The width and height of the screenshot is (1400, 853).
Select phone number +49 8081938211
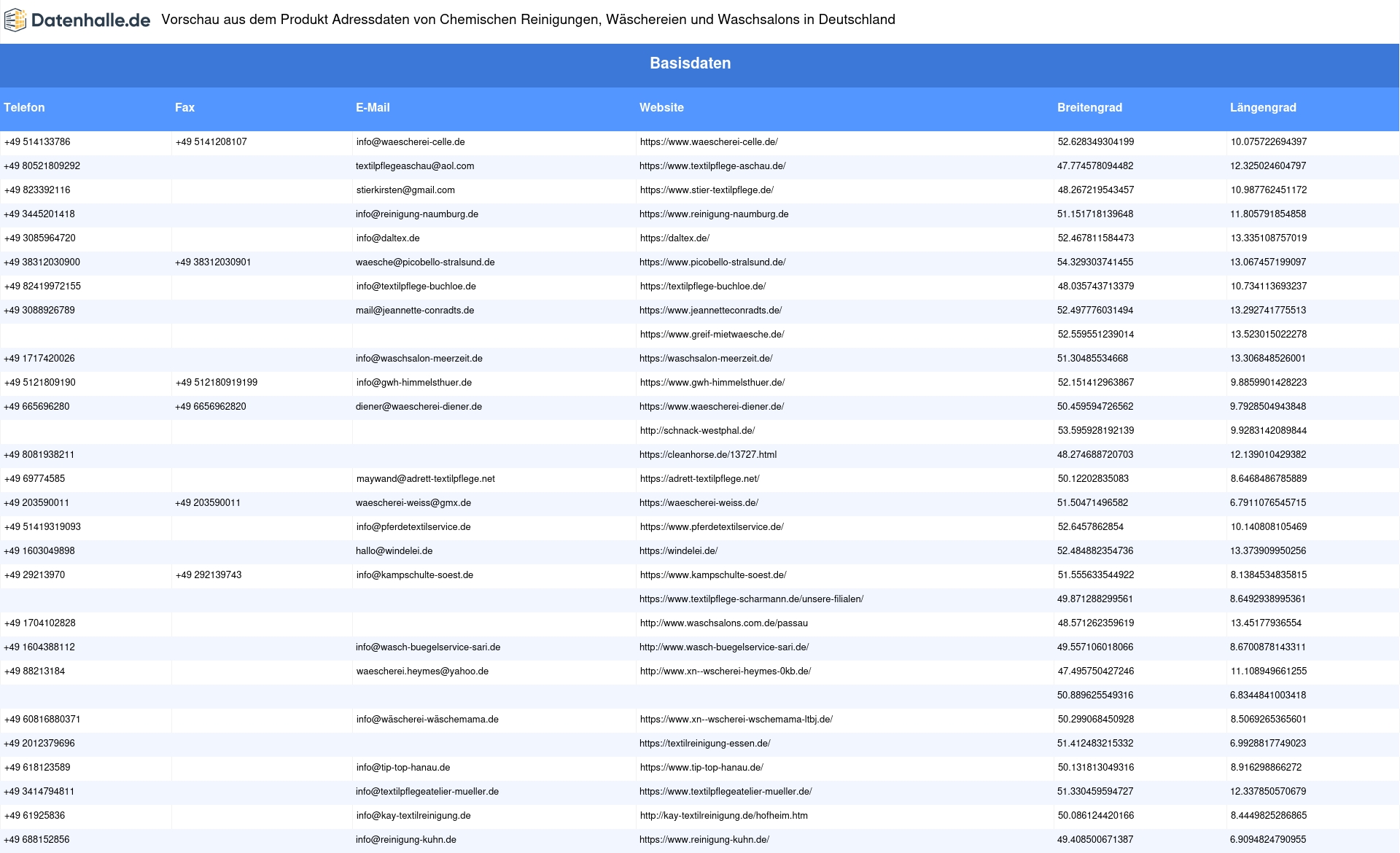(x=39, y=455)
